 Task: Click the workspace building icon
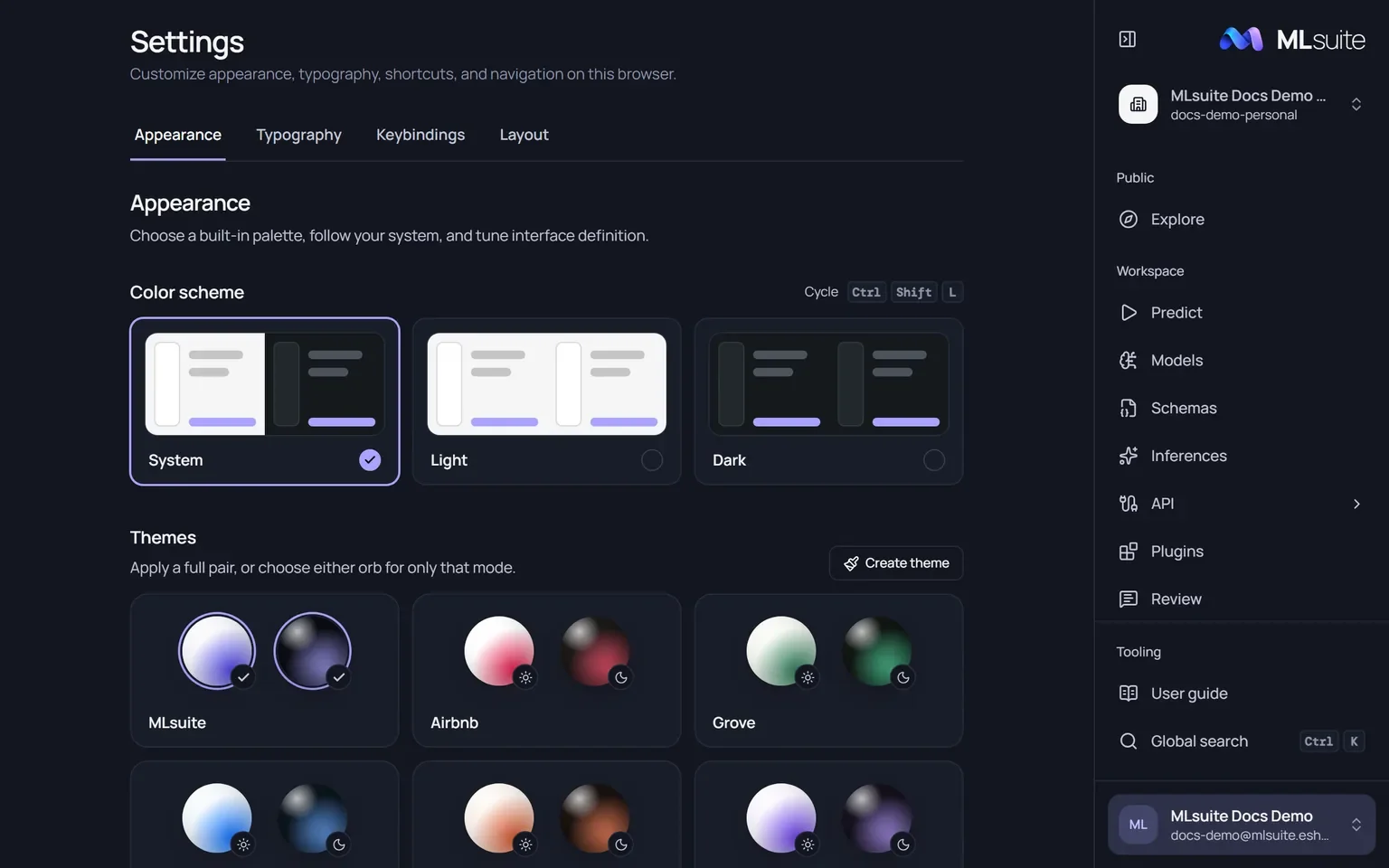point(1138,104)
